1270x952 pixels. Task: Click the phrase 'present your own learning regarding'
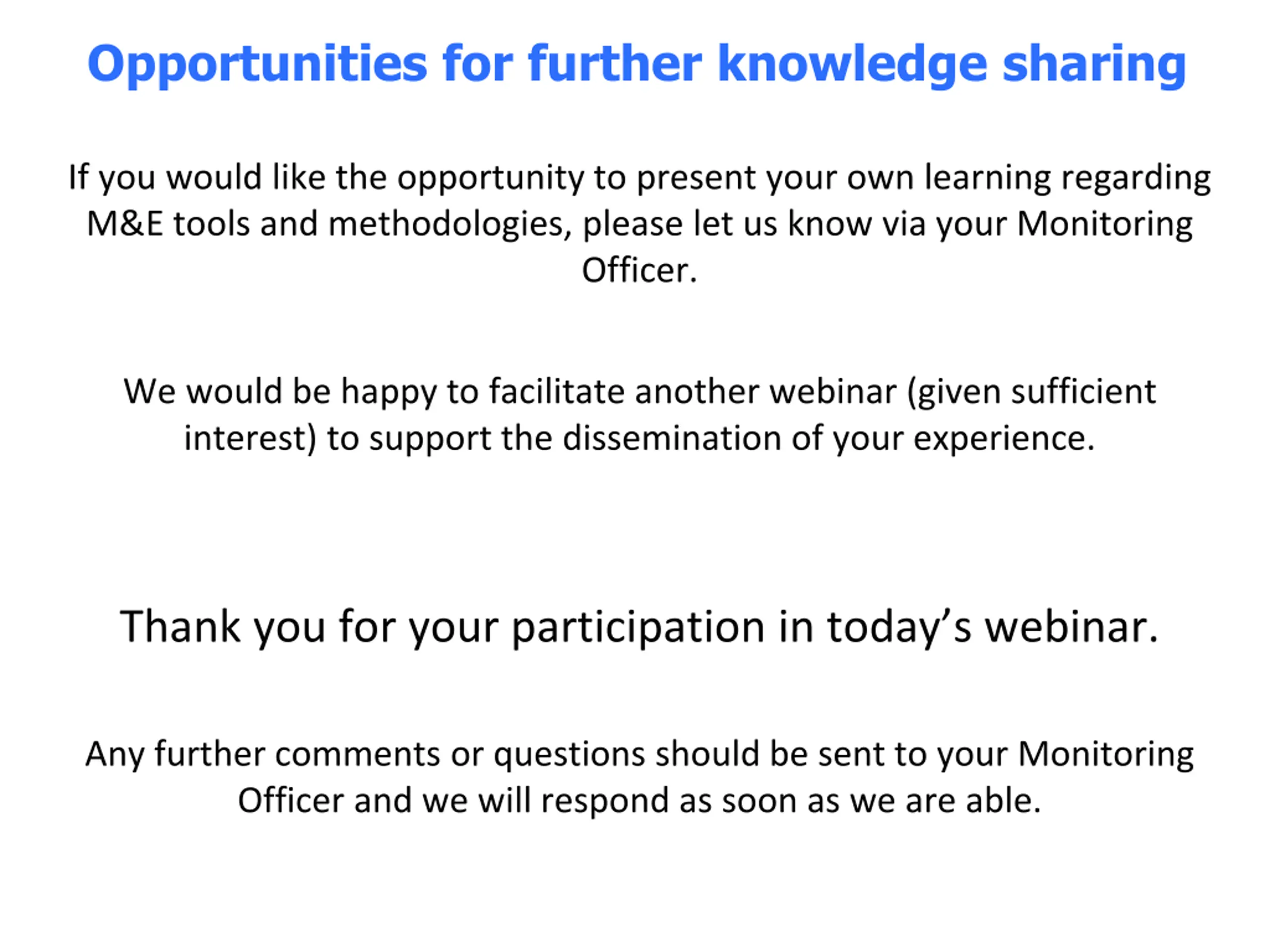[x=924, y=178]
